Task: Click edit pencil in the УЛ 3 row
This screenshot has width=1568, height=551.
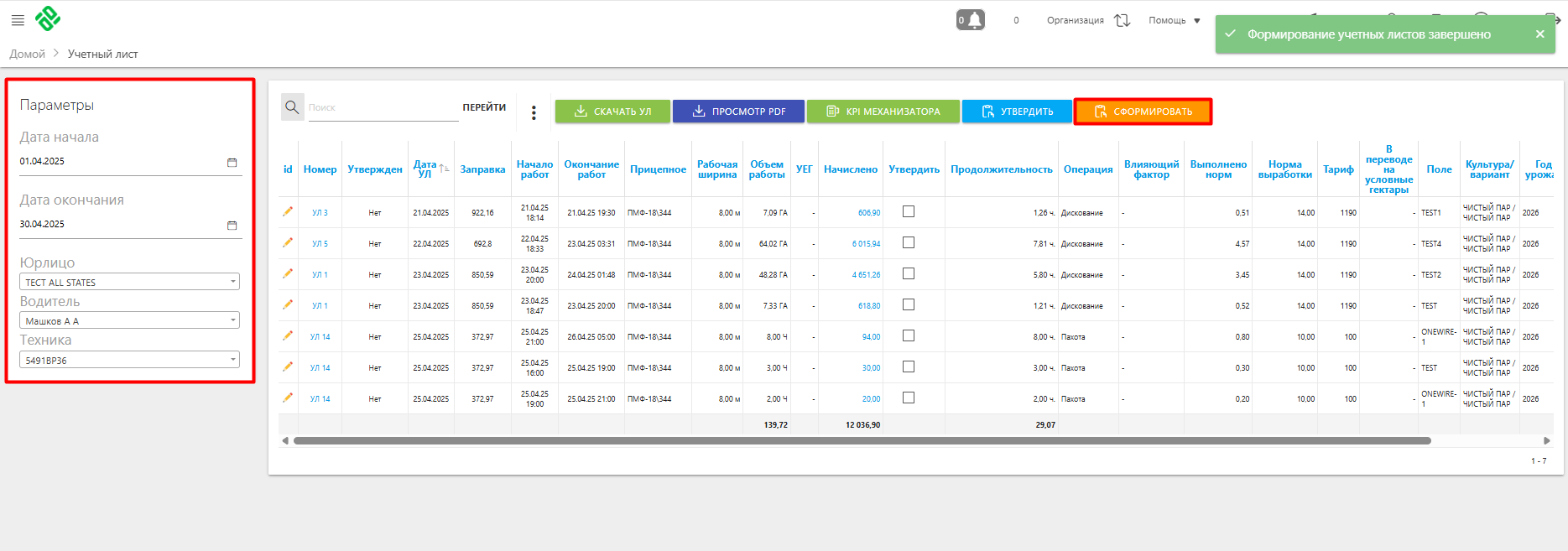Action: click(x=288, y=211)
